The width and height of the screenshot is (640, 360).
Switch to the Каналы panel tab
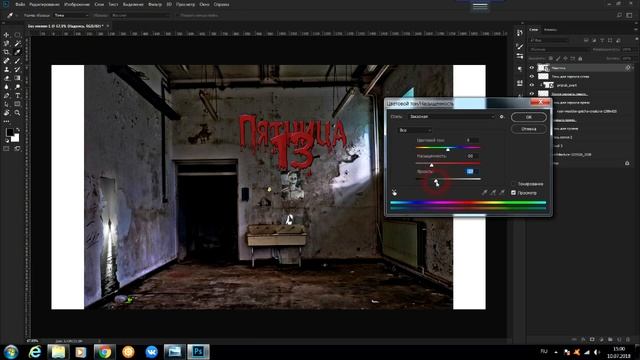(550, 29)
